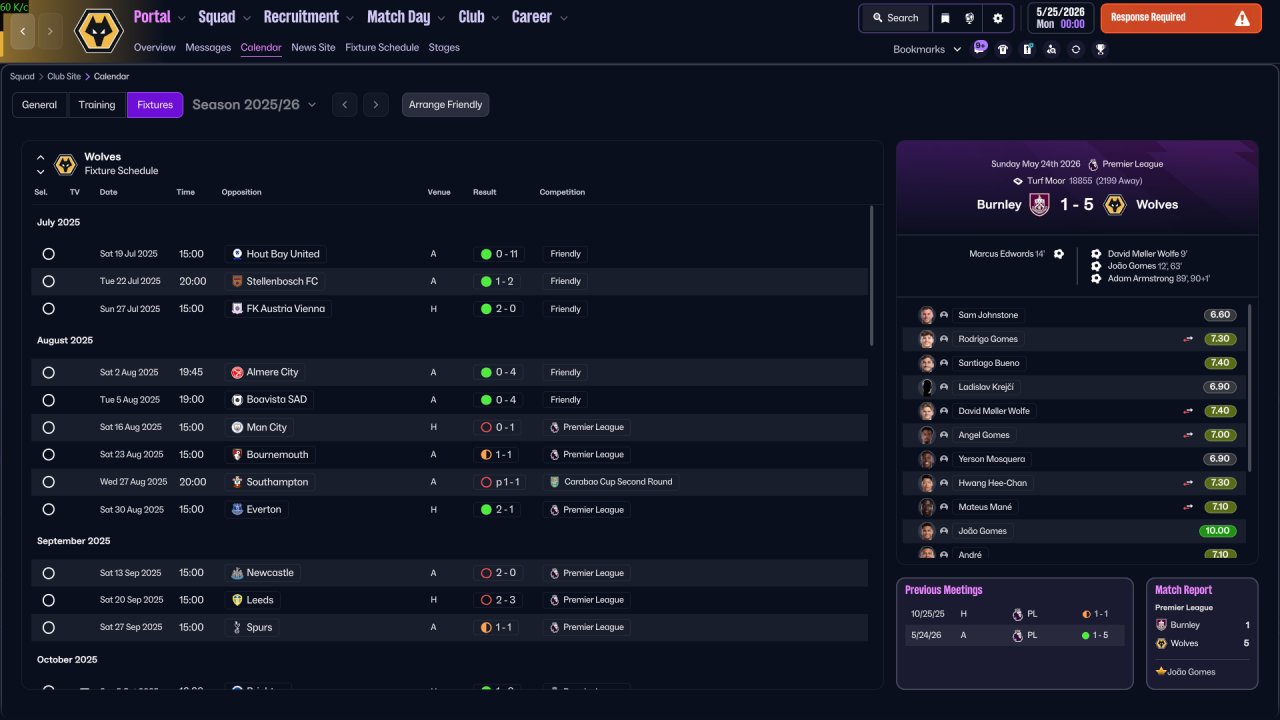Image resolution: width=1280 pixels, height=720 pixels.
Task: Open the scouting person-search bookmark icon
Action: [x=1051, y=49]
